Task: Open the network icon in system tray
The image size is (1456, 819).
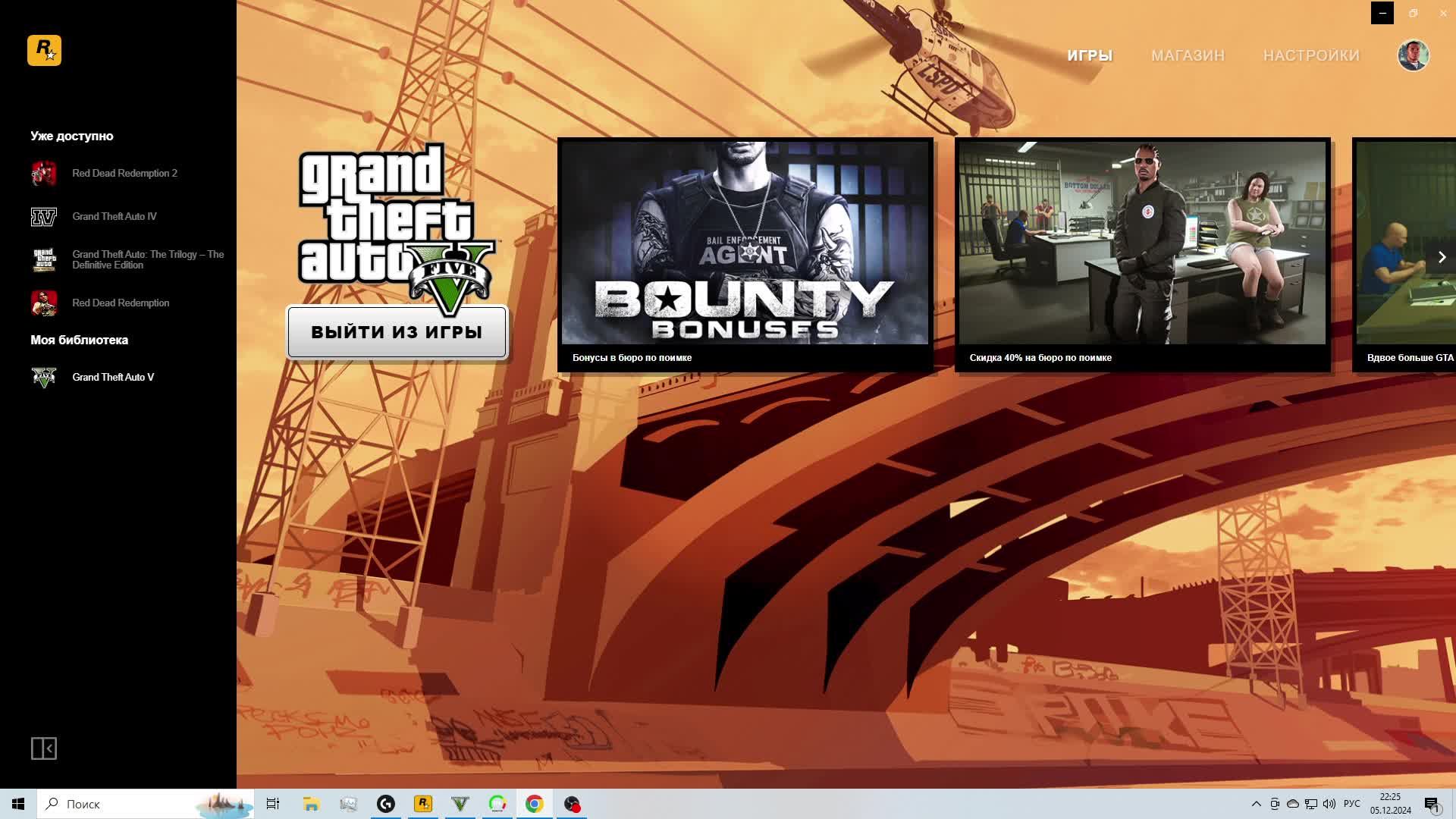Action: (x=1311, y=804)
